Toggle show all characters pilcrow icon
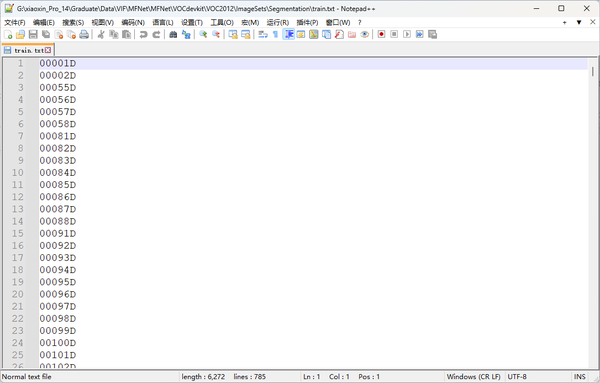Screen dimensions: 600x383 (x=276, y=34)
